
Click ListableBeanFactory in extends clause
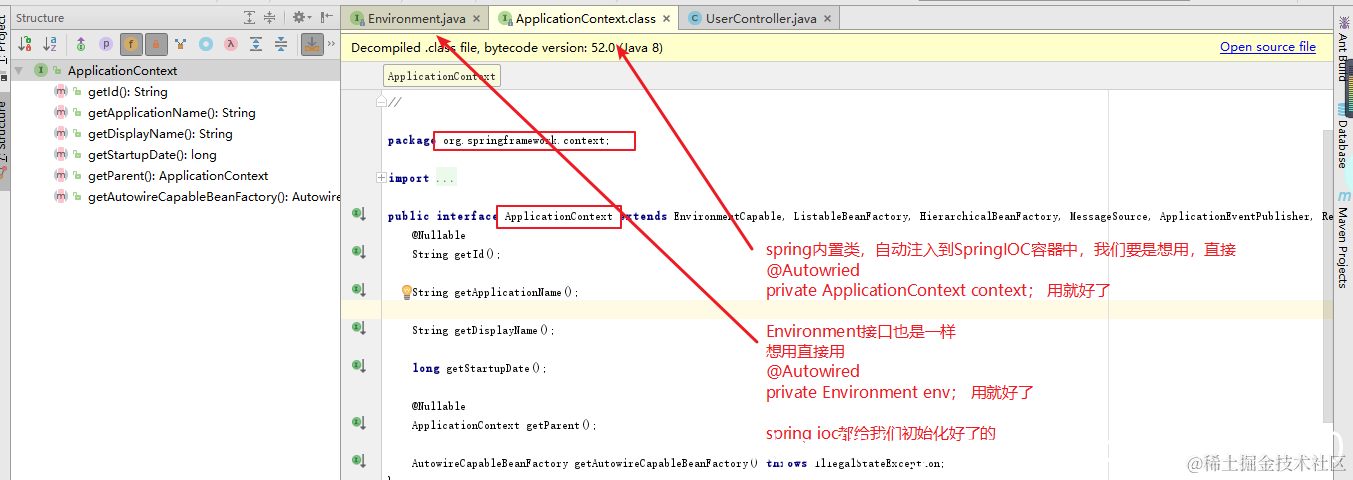pos(852,217)
